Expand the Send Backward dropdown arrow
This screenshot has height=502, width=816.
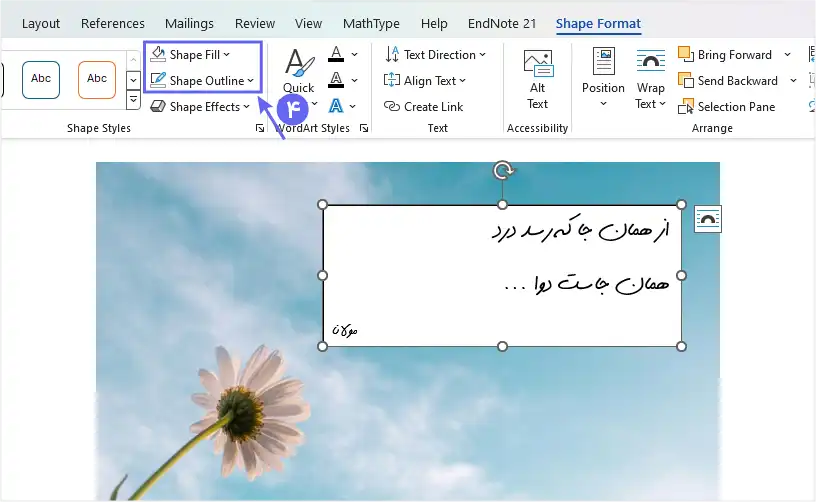(793, 81)
